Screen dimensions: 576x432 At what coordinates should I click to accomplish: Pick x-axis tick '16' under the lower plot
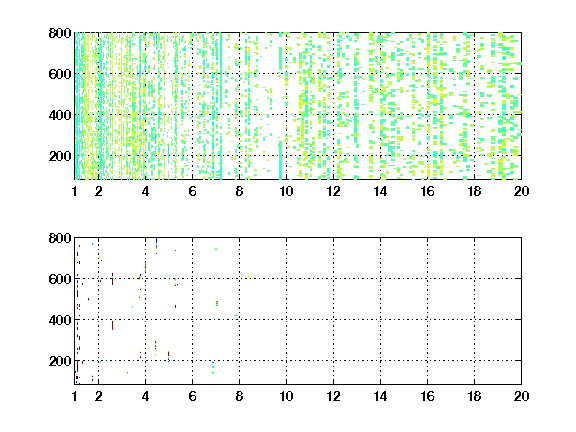point(427,396)
